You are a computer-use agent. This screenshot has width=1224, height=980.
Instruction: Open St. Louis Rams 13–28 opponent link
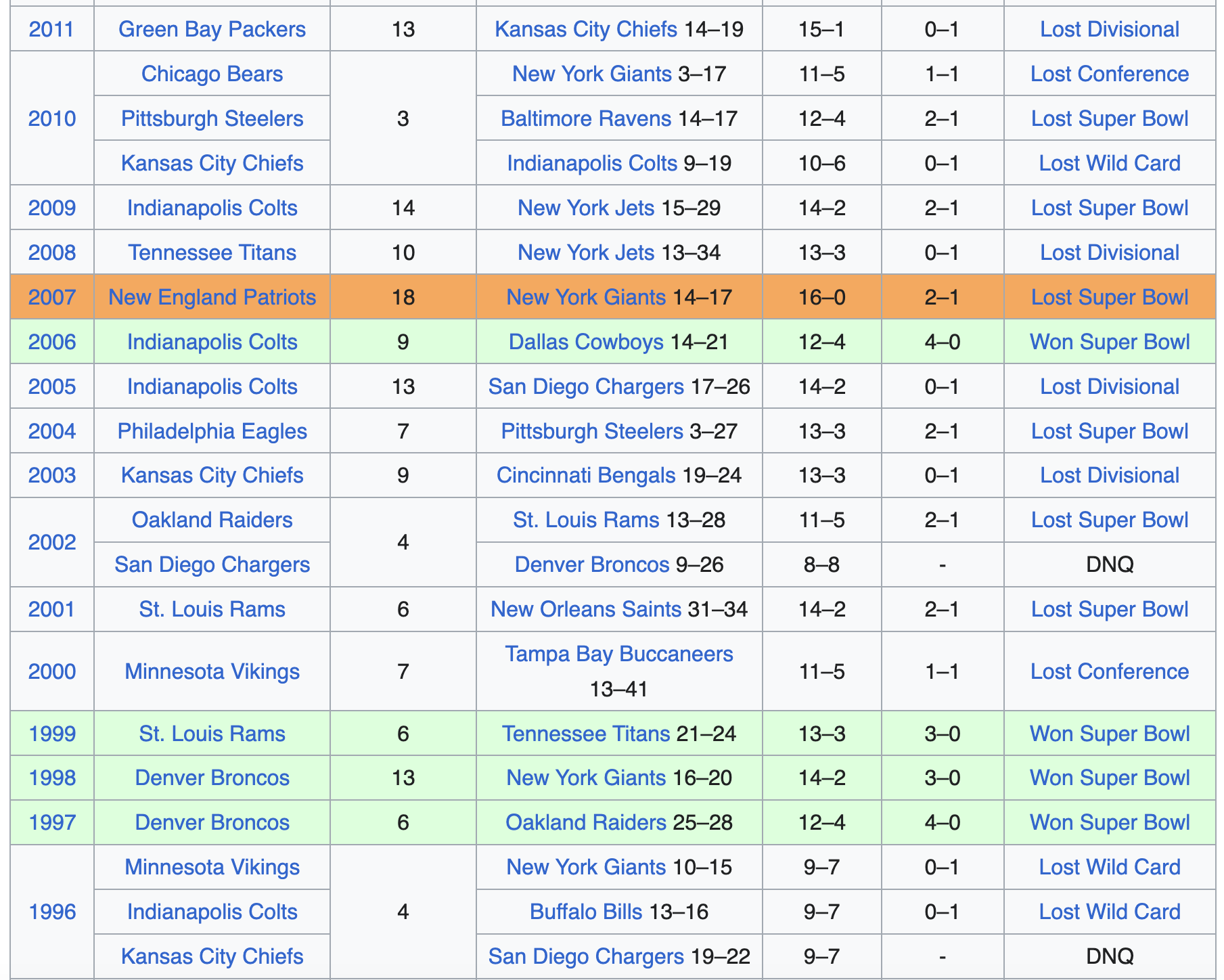pyautogui.click(x=586, y=520)
